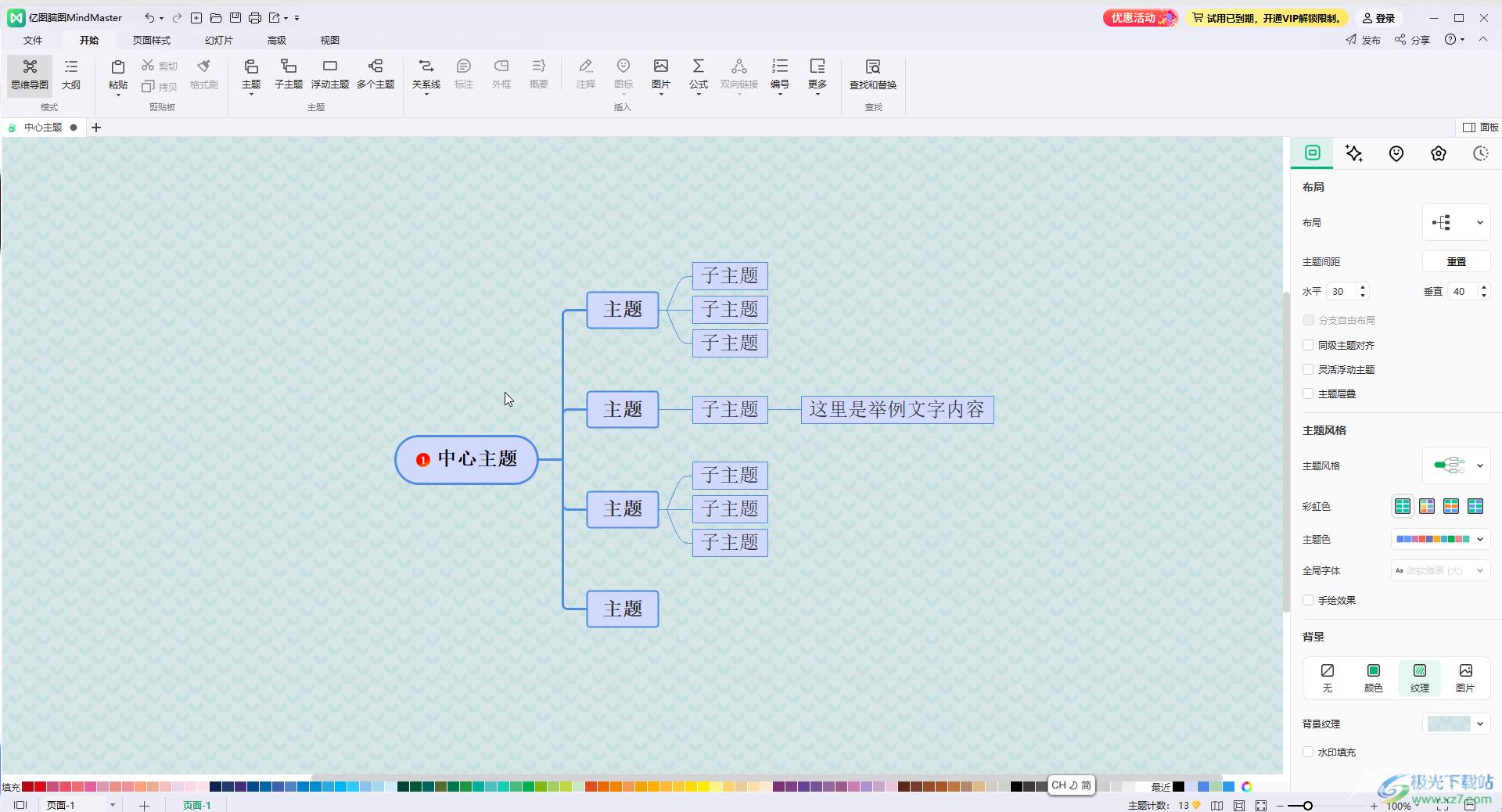1502x812 pixels.
Task: Click the print icon in title bar
Action: coord(255,17)
